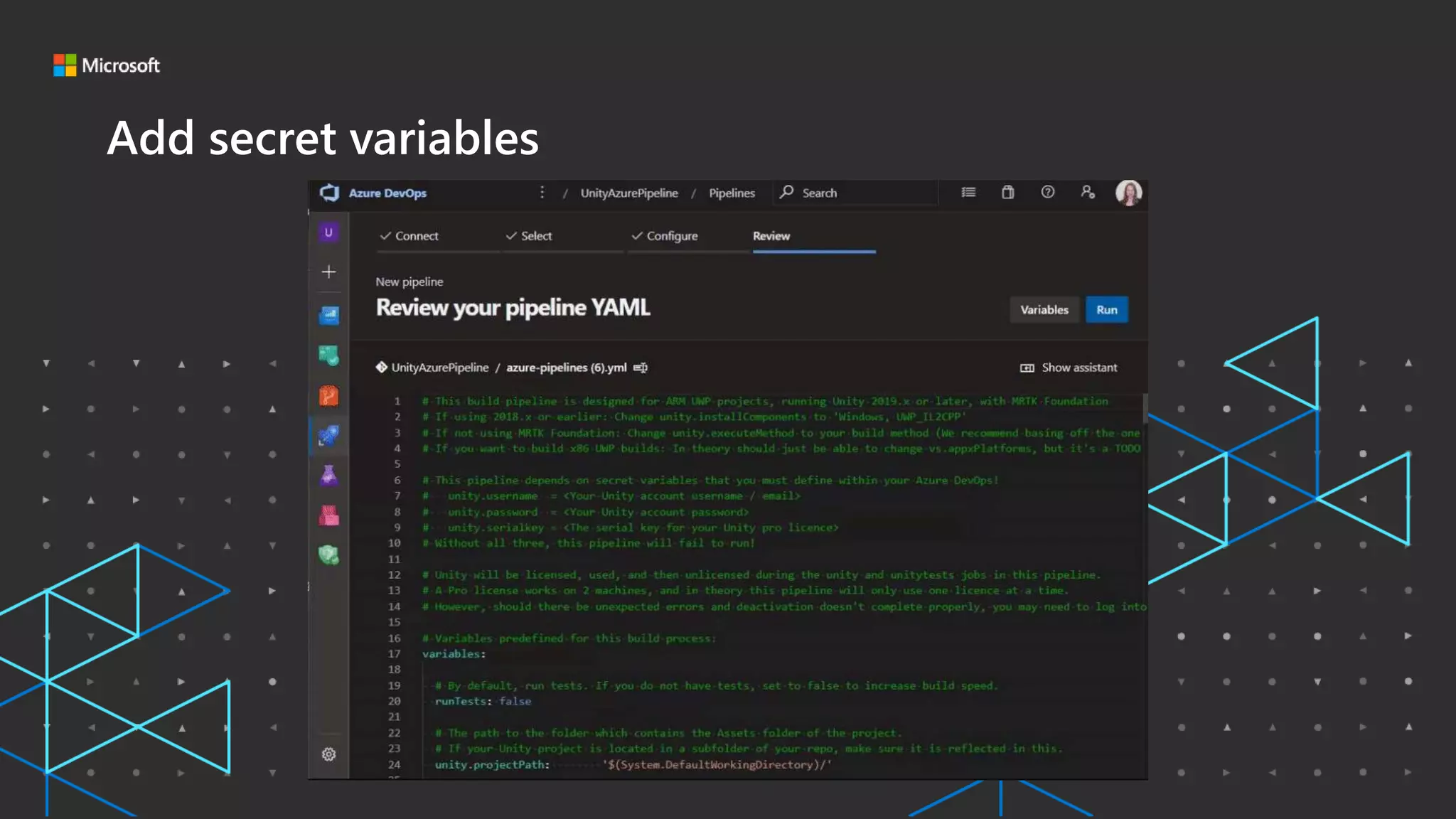
Task: Click the Variables button
Action: (x=1044, y=310)
